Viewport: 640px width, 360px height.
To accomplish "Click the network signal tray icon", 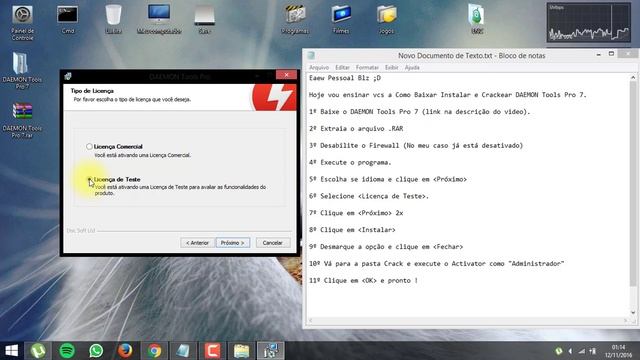I will coord(582,351).
